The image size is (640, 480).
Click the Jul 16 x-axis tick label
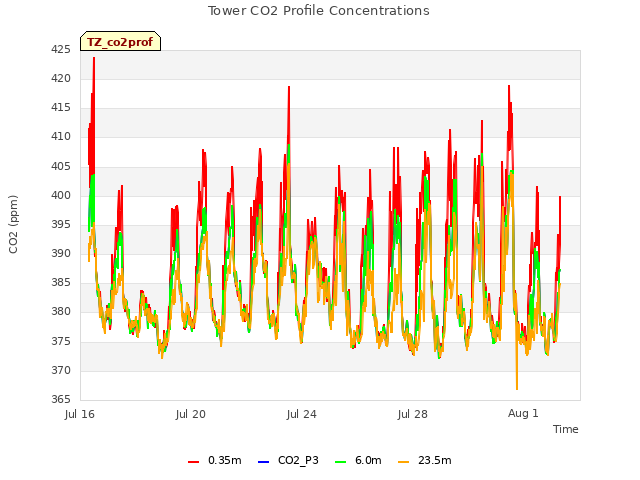[79, 414]
